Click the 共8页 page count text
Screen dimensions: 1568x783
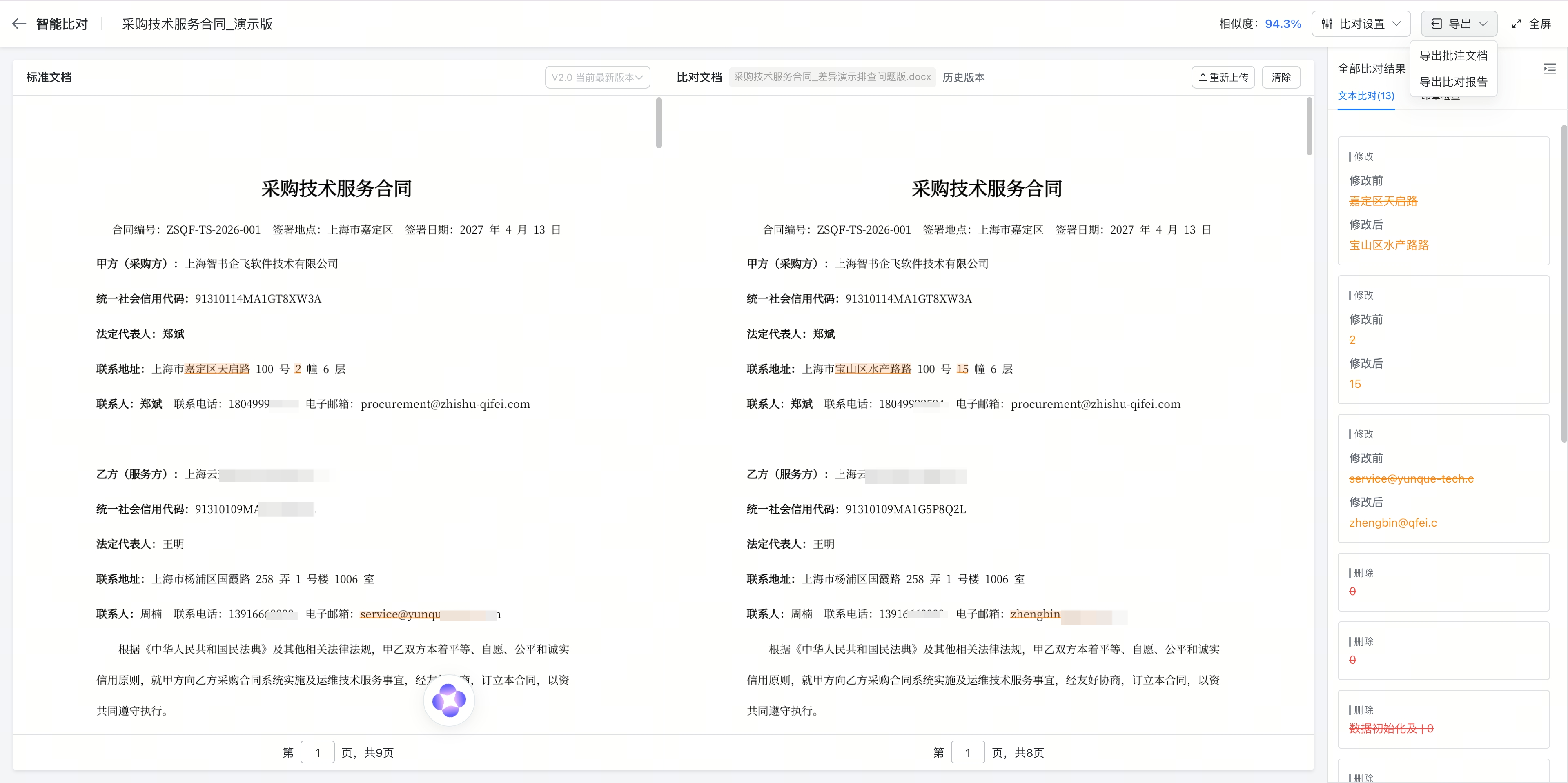pyautogui.click(x=1029, y=752)
